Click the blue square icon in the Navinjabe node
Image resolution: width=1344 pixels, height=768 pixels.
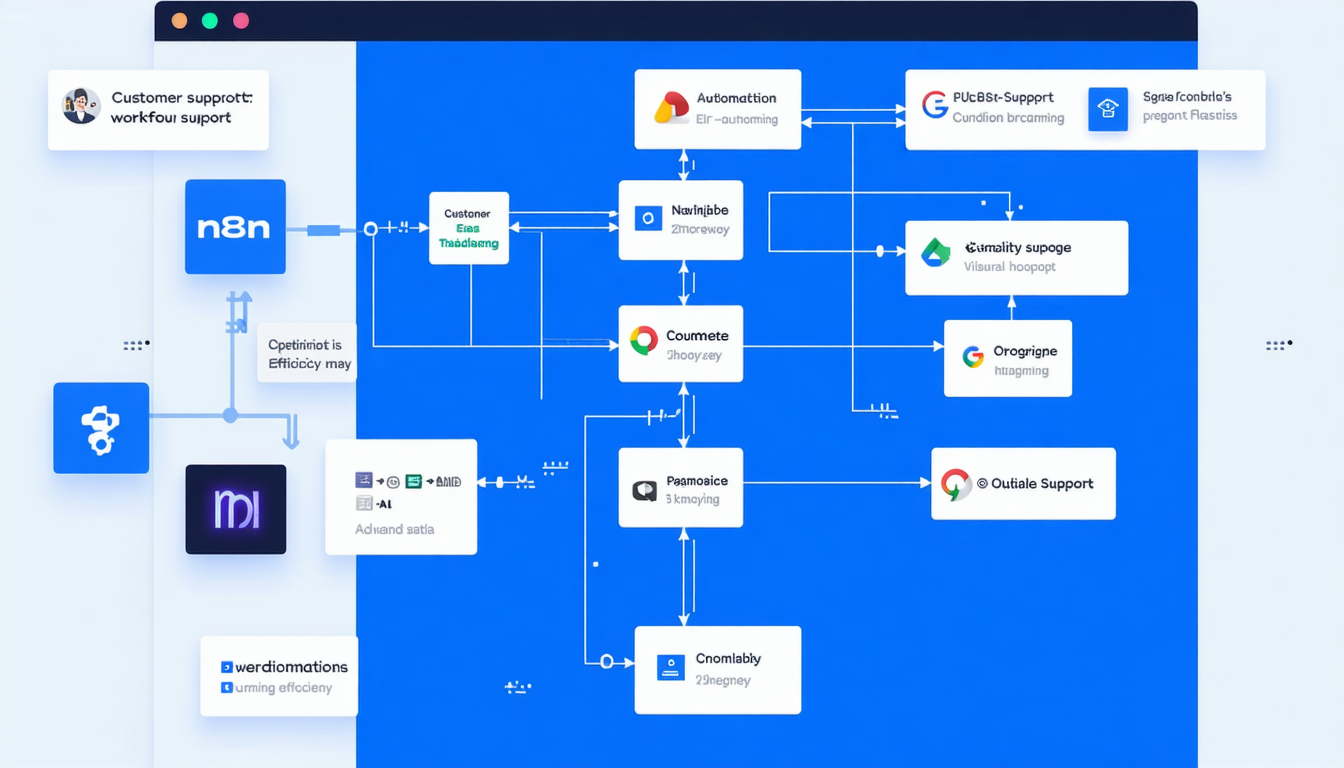click(x=648, y=218)
